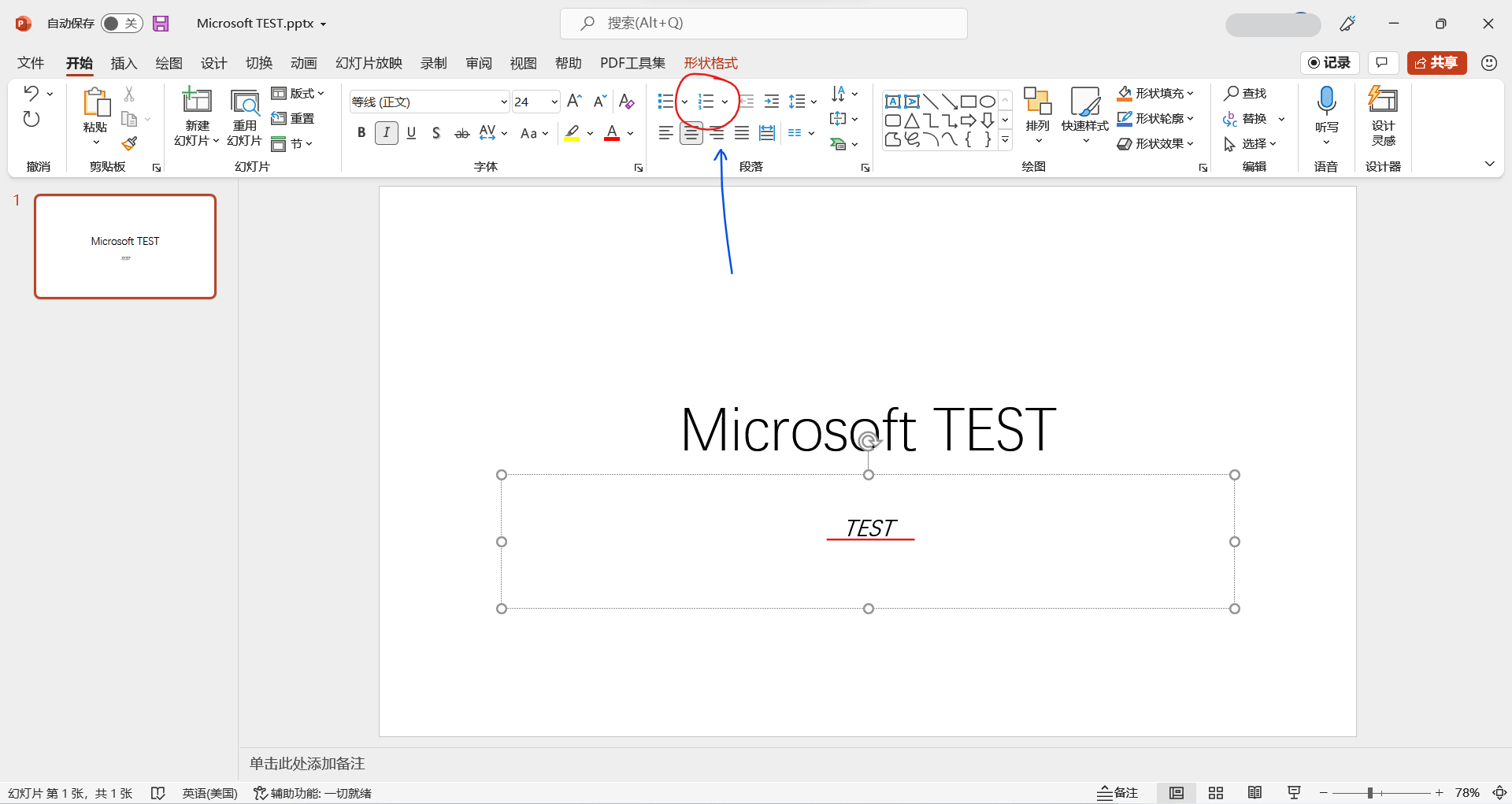Collapse the ribbon chevron
This screenshot has width=1512, height=804.
[x=1489, y=164]
